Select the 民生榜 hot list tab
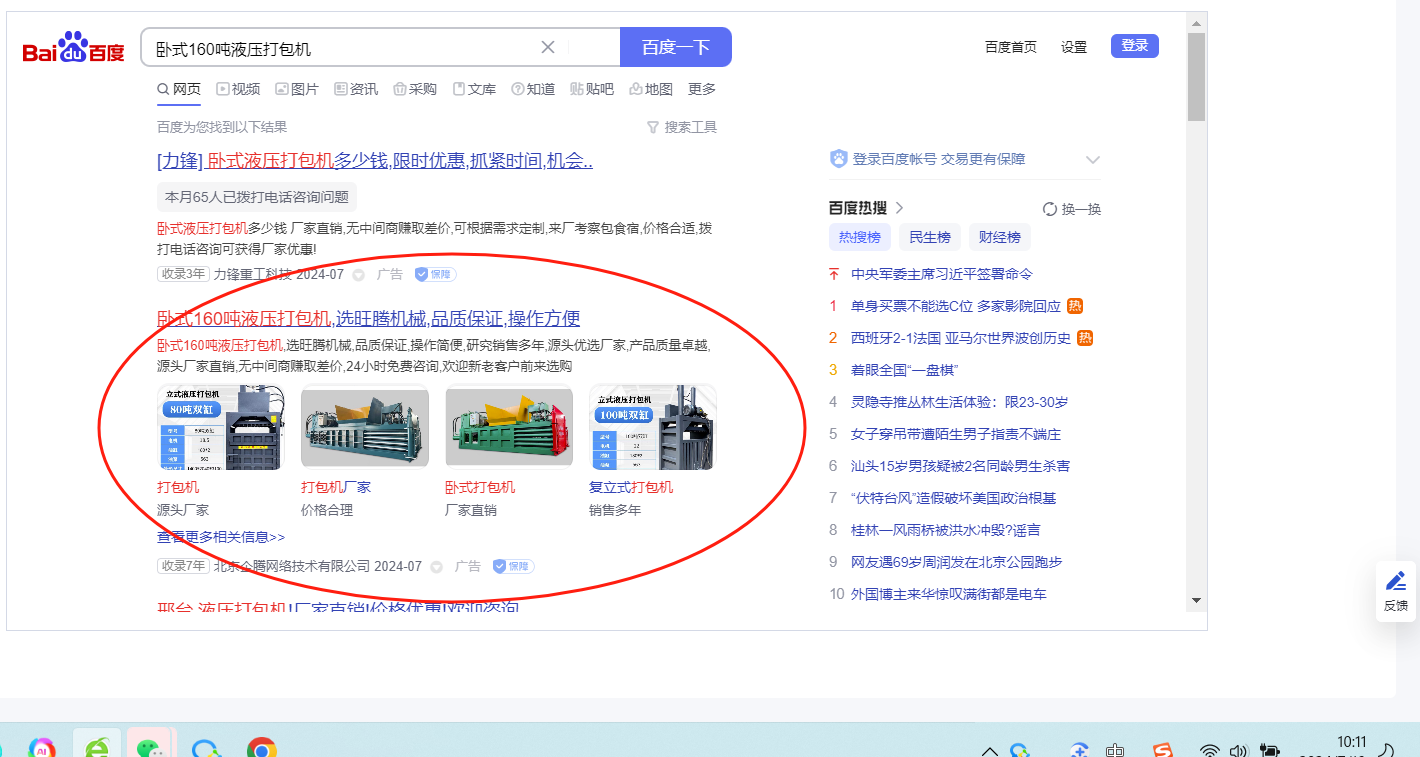Image resolution: width=1420 pixels, height=757 pixels. [x=930, y=237]
